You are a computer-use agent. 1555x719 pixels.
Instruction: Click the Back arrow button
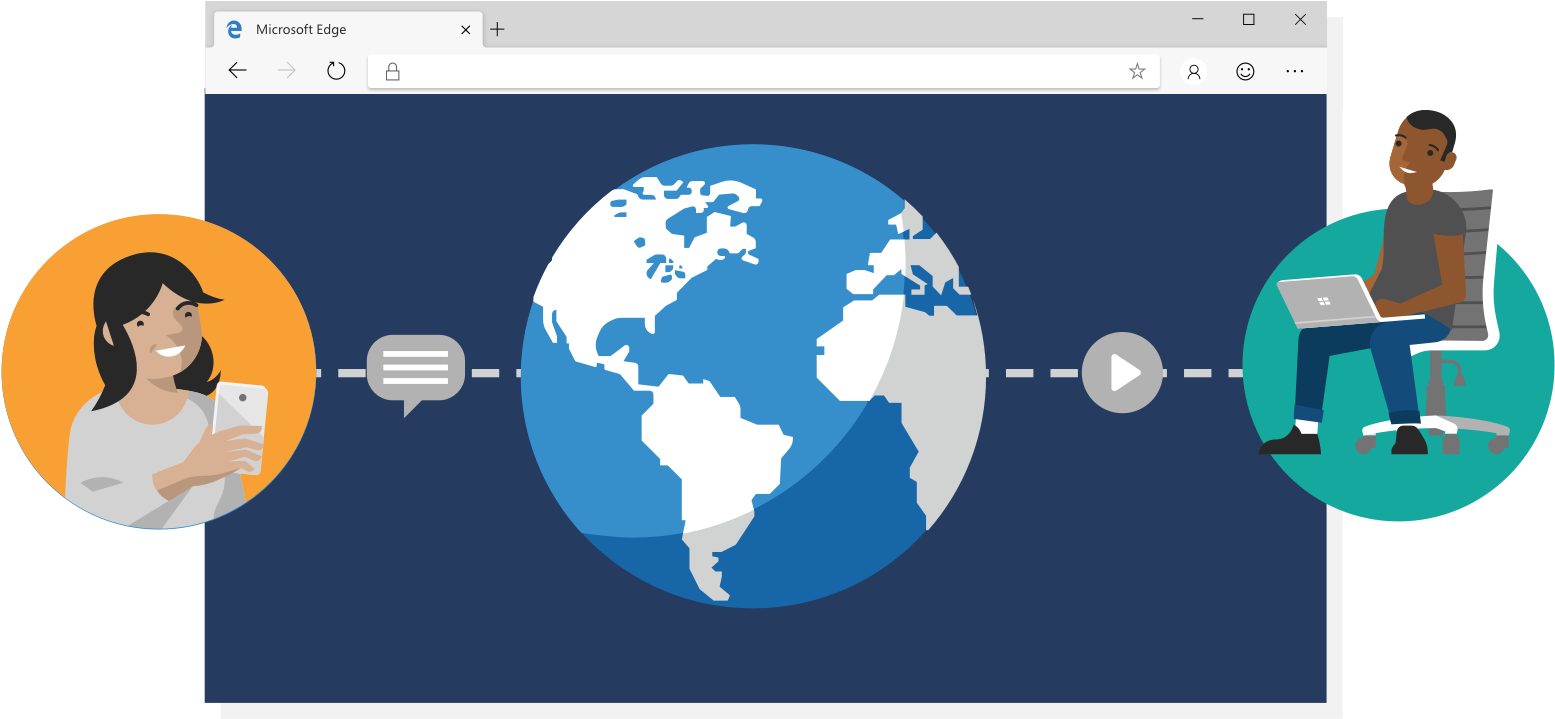237,70
